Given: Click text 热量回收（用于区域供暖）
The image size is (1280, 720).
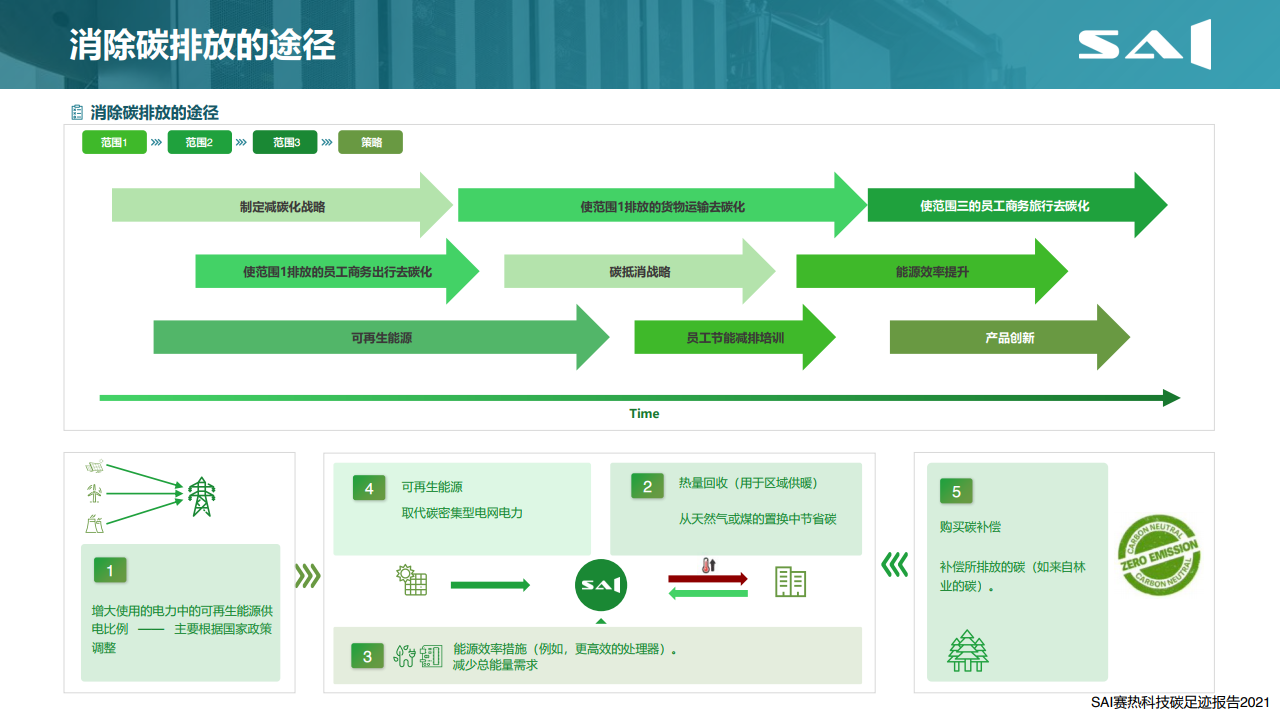Looking at the screenshot, I should point(748,483).
